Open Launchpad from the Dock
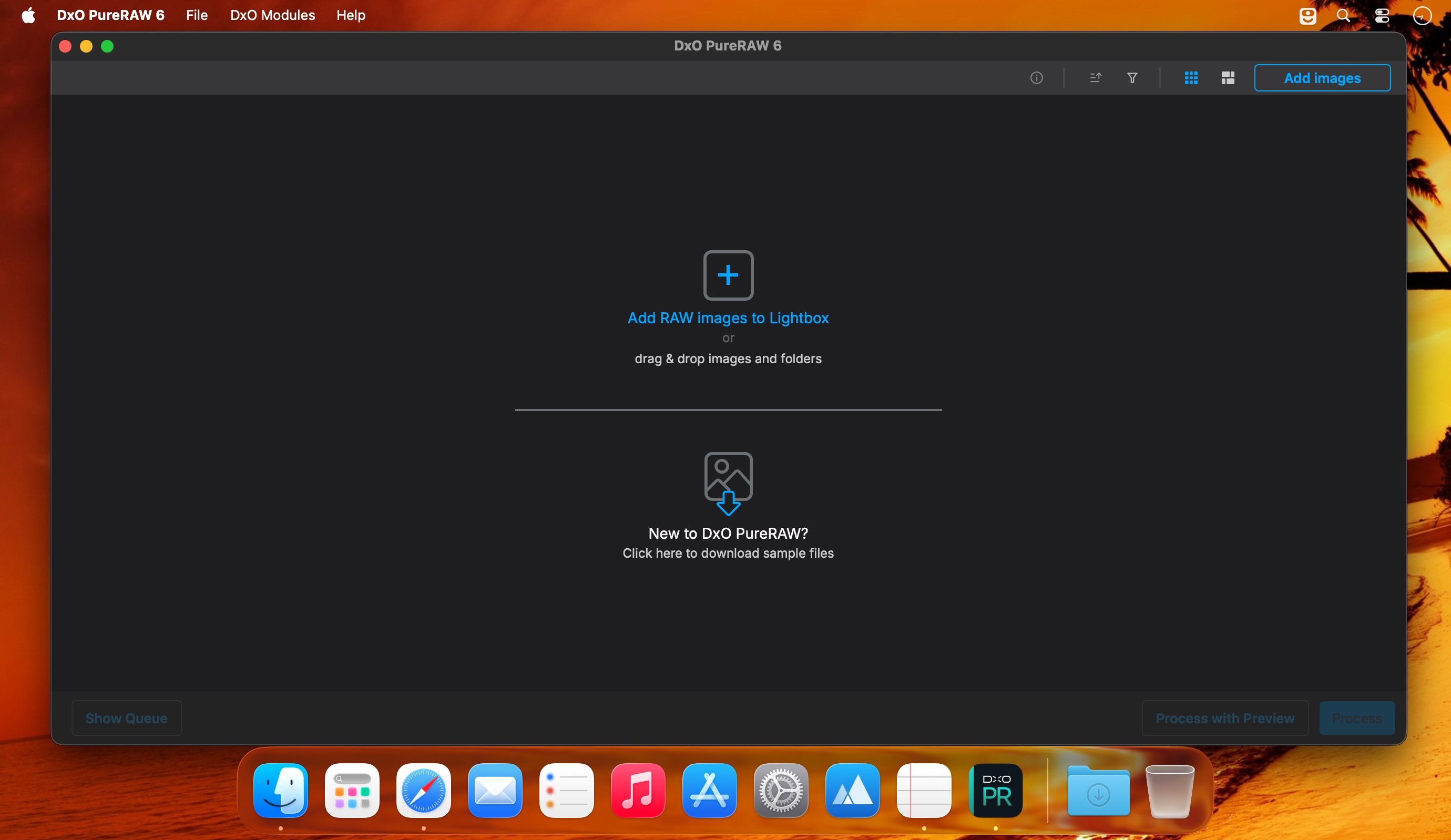 [x=352, y=790]
